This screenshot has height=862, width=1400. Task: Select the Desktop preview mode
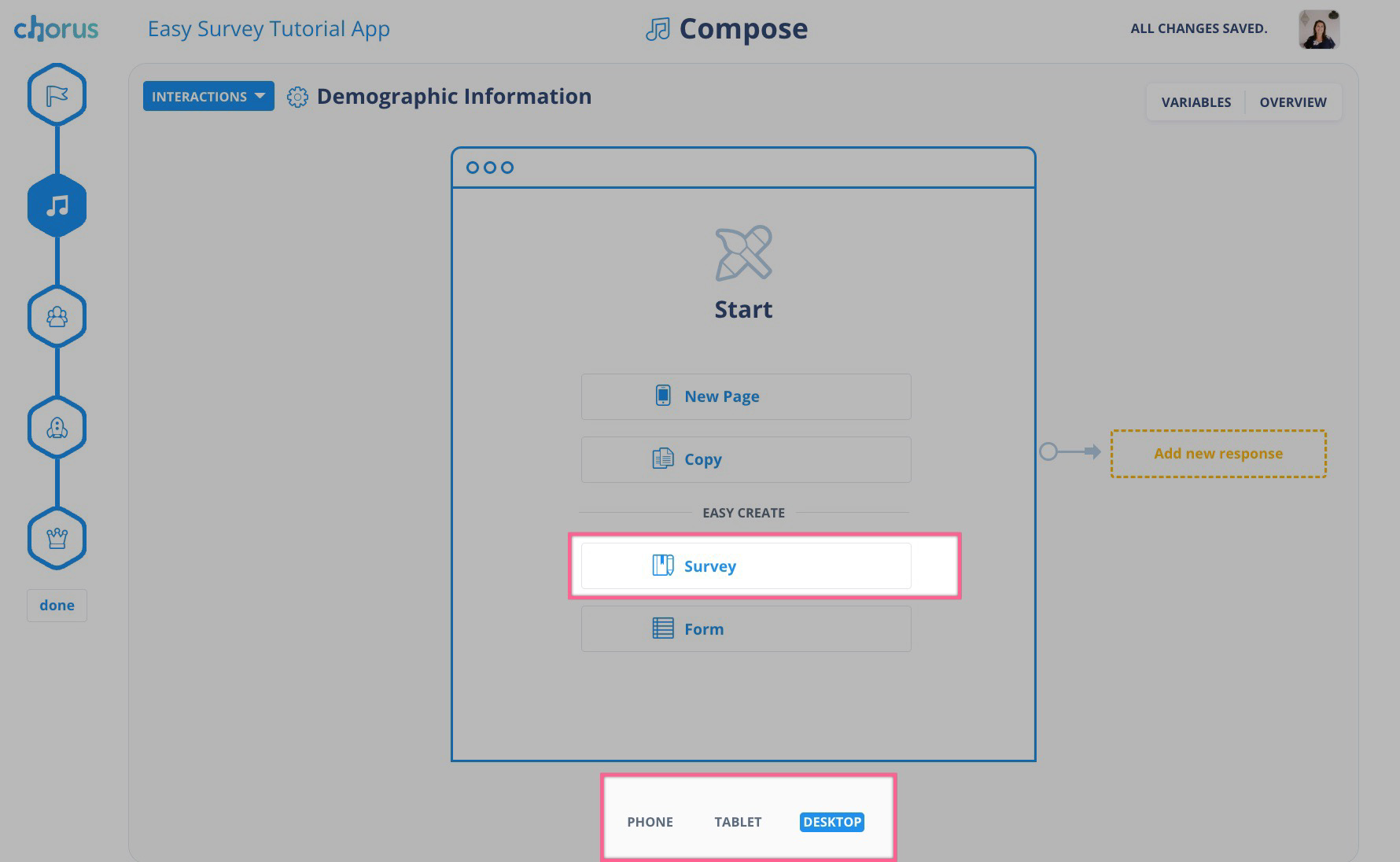pos(832,822)
